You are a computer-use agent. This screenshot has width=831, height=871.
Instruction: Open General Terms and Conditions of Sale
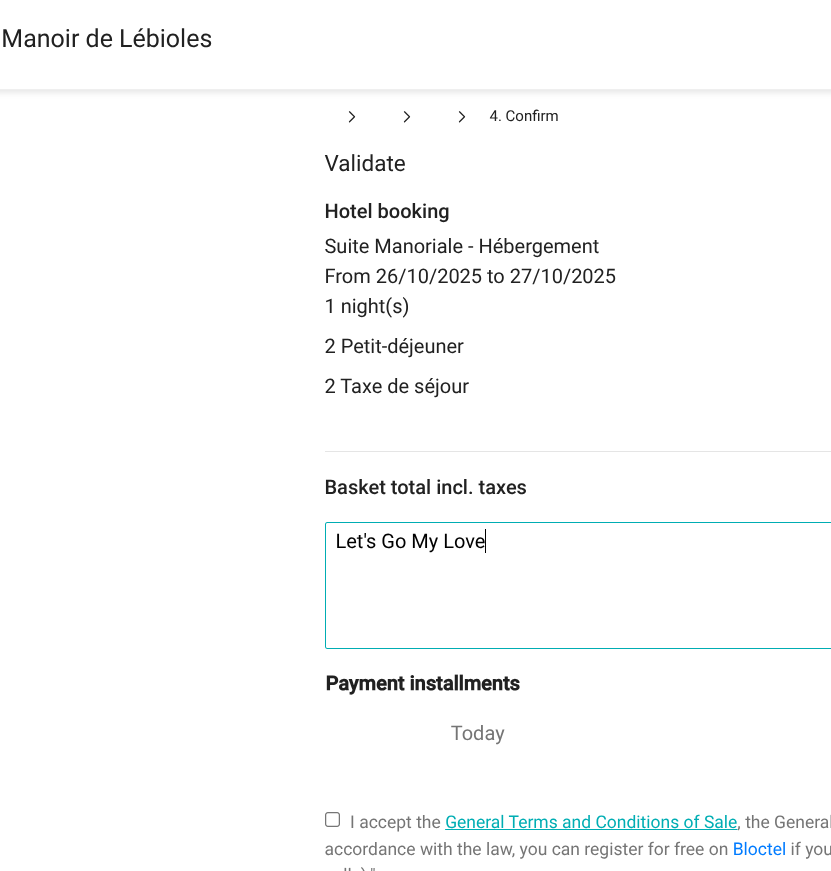click(590, 822)
